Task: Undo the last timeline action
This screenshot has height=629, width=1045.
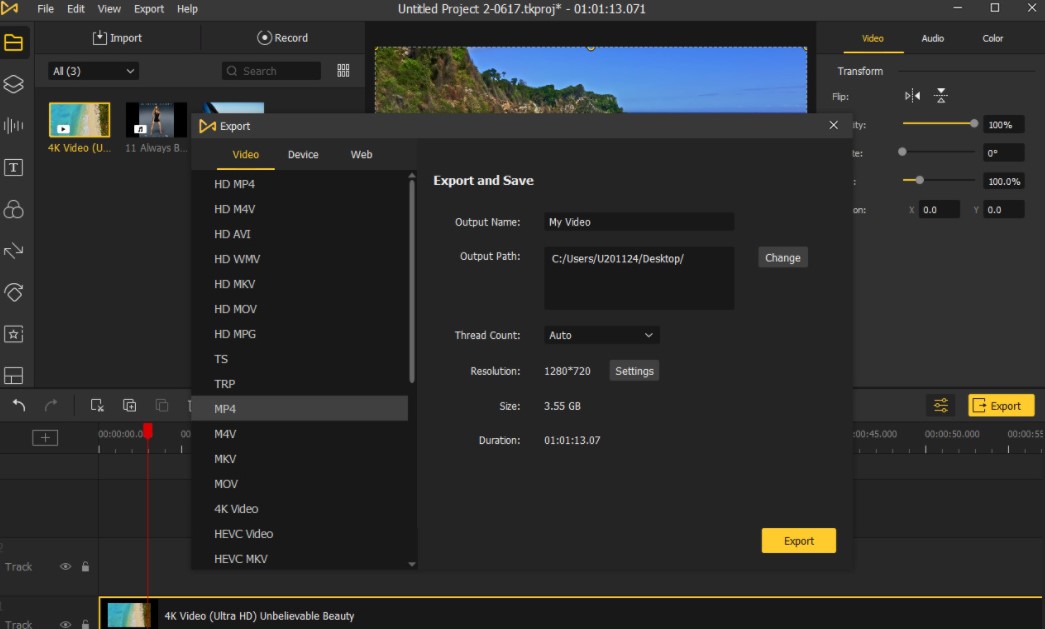Action: click(19, 405)
